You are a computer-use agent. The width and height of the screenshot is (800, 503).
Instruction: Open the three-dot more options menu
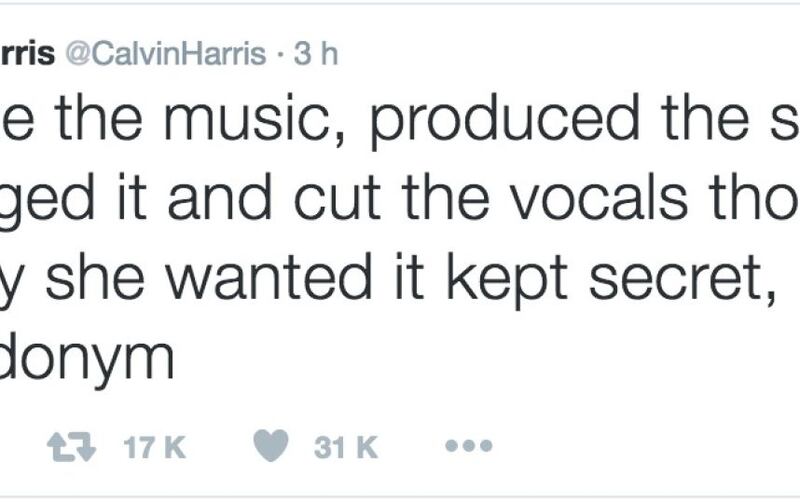click(468, 446)
